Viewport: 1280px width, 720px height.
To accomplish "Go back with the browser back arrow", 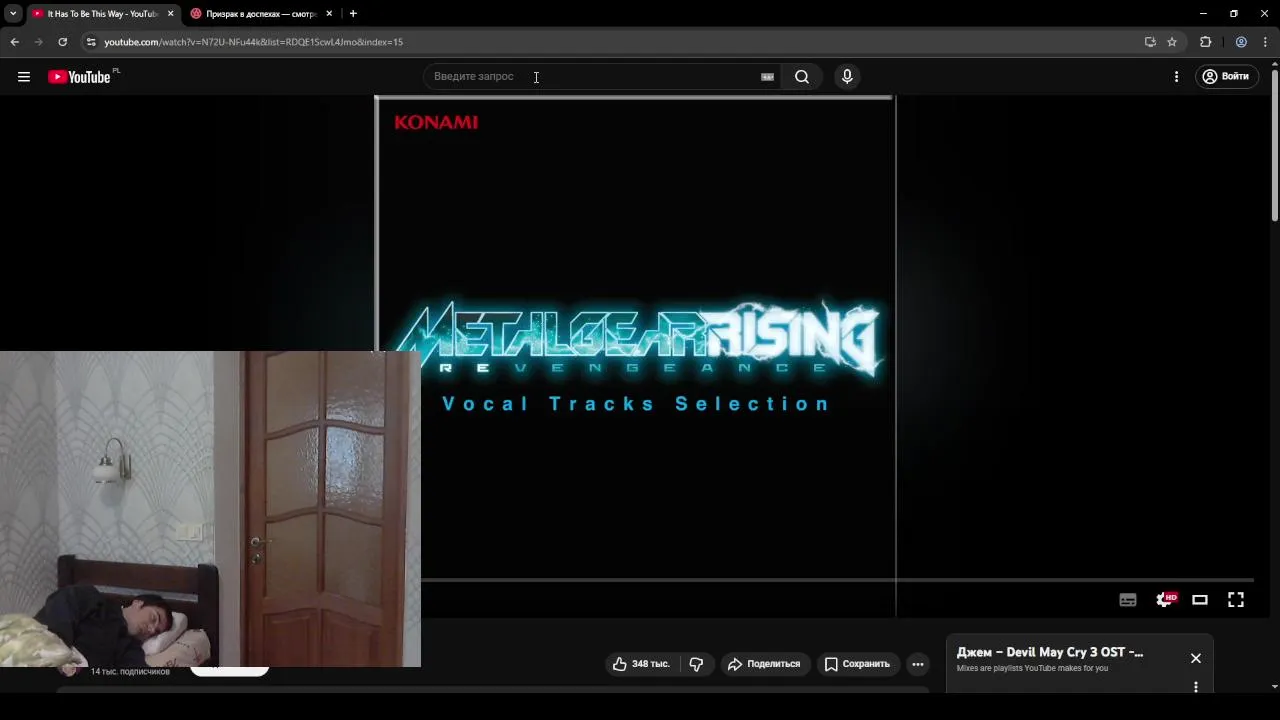I will pyautogui.click(x=14, y=42).
